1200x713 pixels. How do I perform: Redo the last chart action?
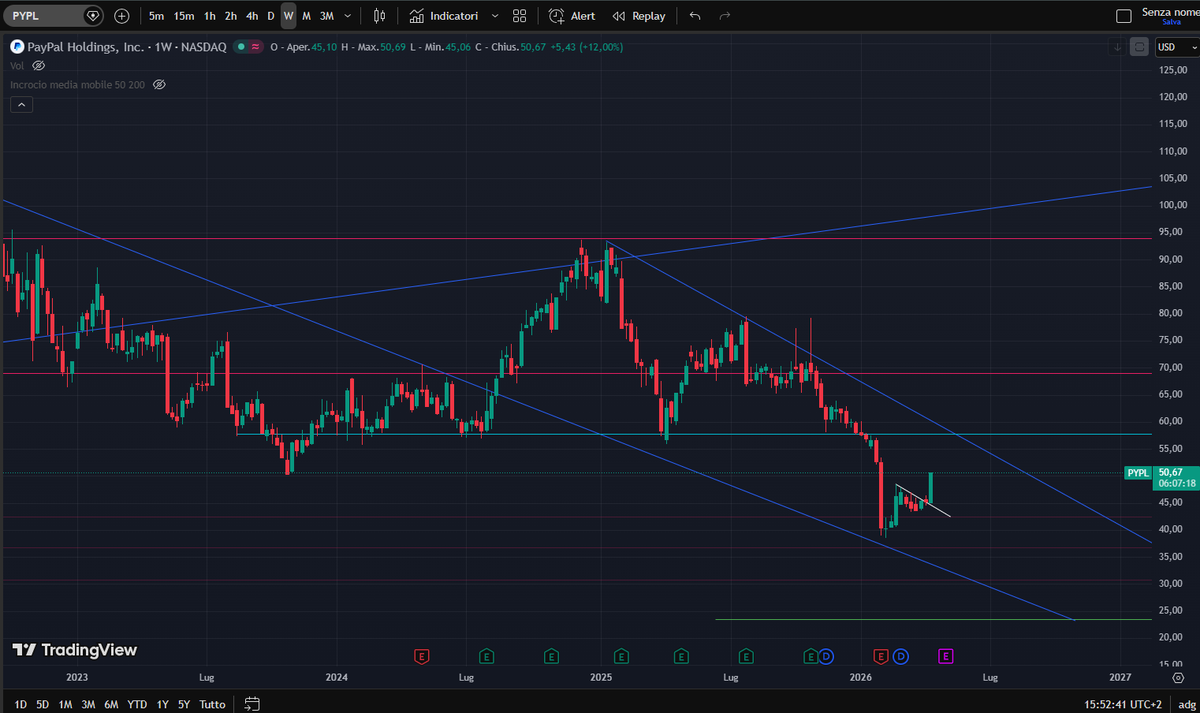725,16
